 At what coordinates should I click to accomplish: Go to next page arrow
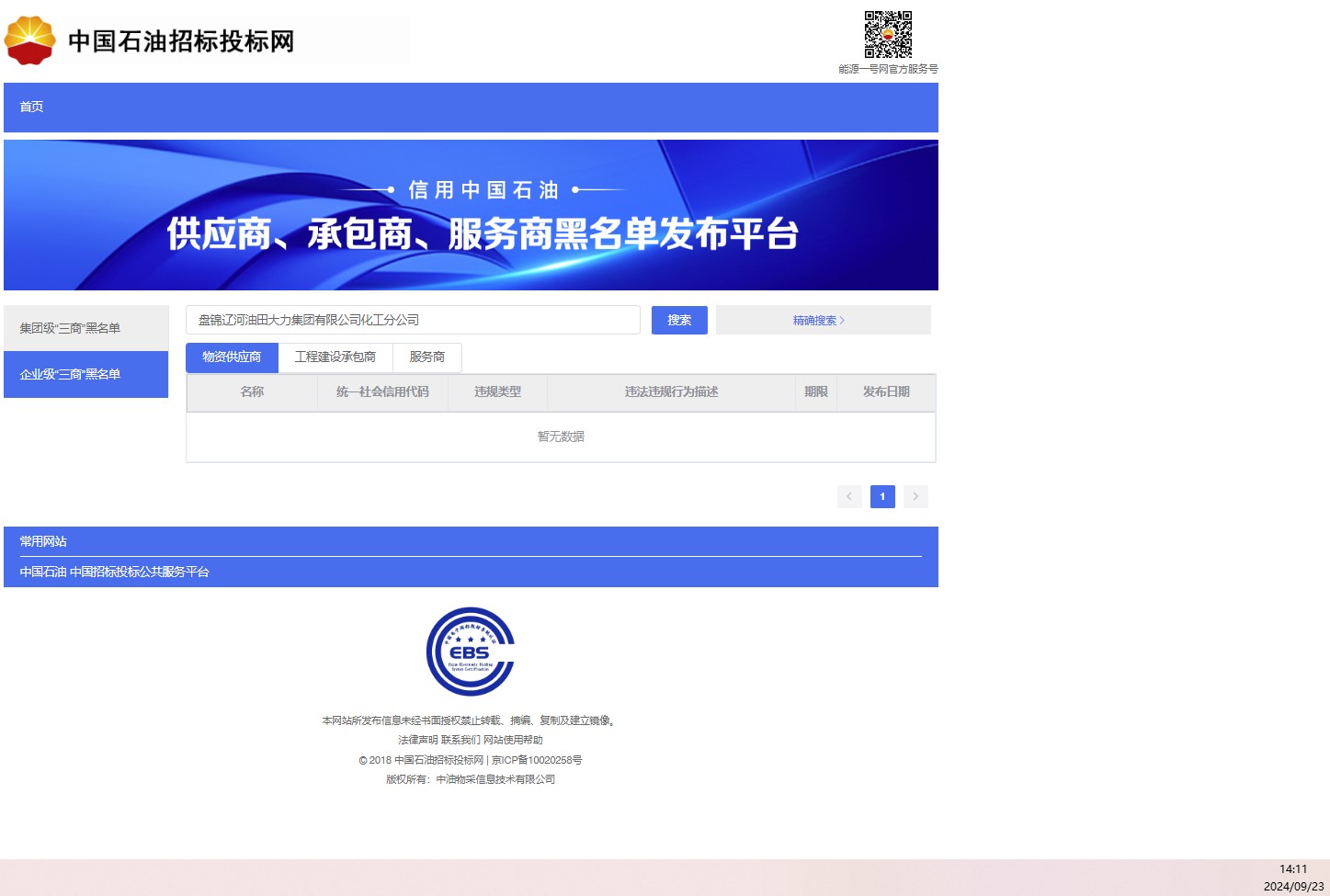(x=915, y=496)
